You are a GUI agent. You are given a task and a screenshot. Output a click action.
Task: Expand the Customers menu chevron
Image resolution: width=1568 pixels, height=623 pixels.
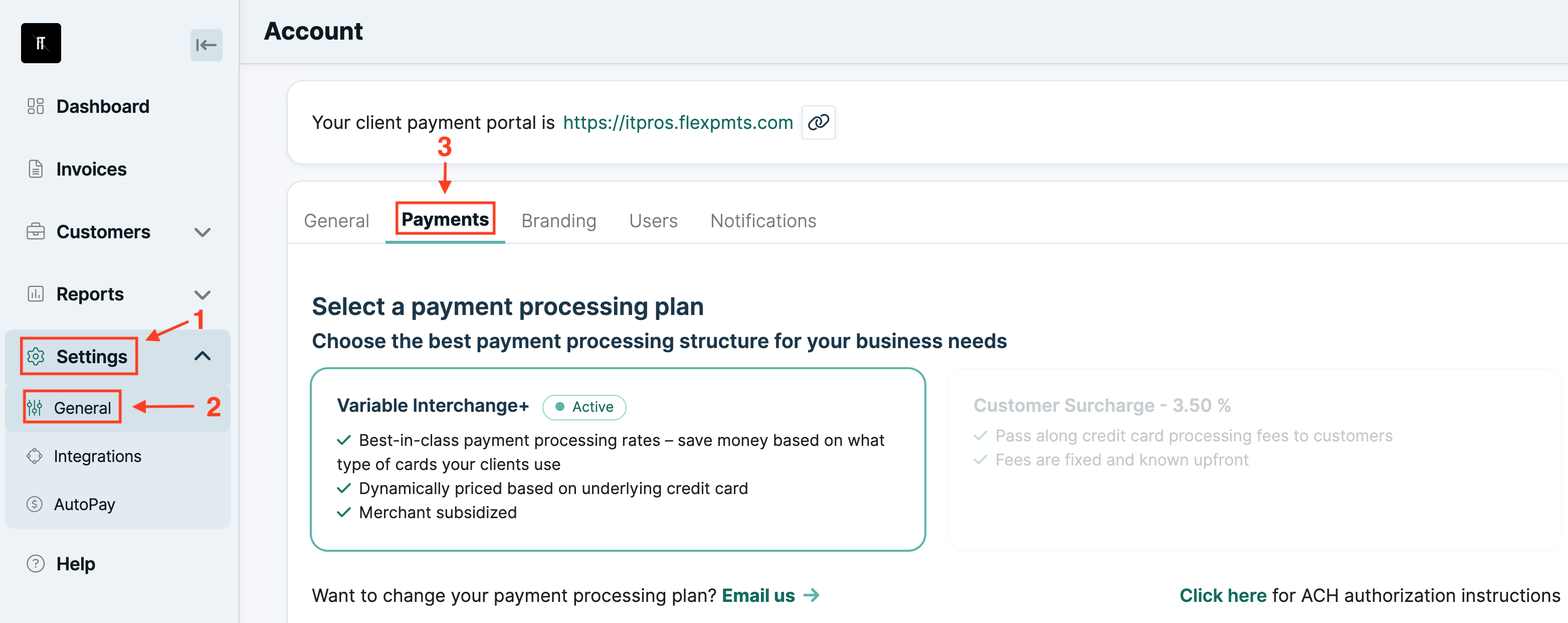(202, 232)
